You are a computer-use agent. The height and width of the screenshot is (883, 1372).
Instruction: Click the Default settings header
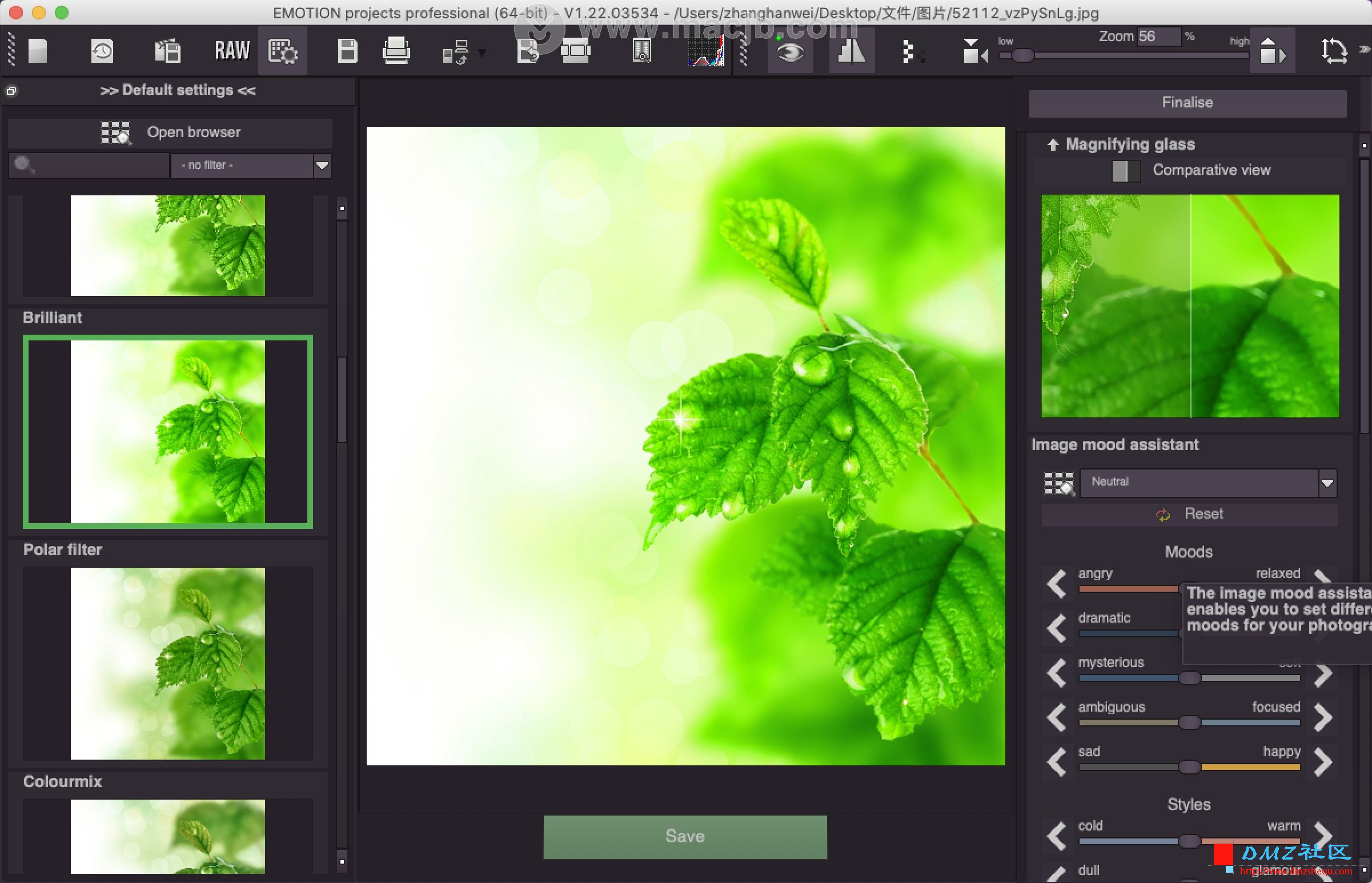pyautogui.click(x=178, y=90)
